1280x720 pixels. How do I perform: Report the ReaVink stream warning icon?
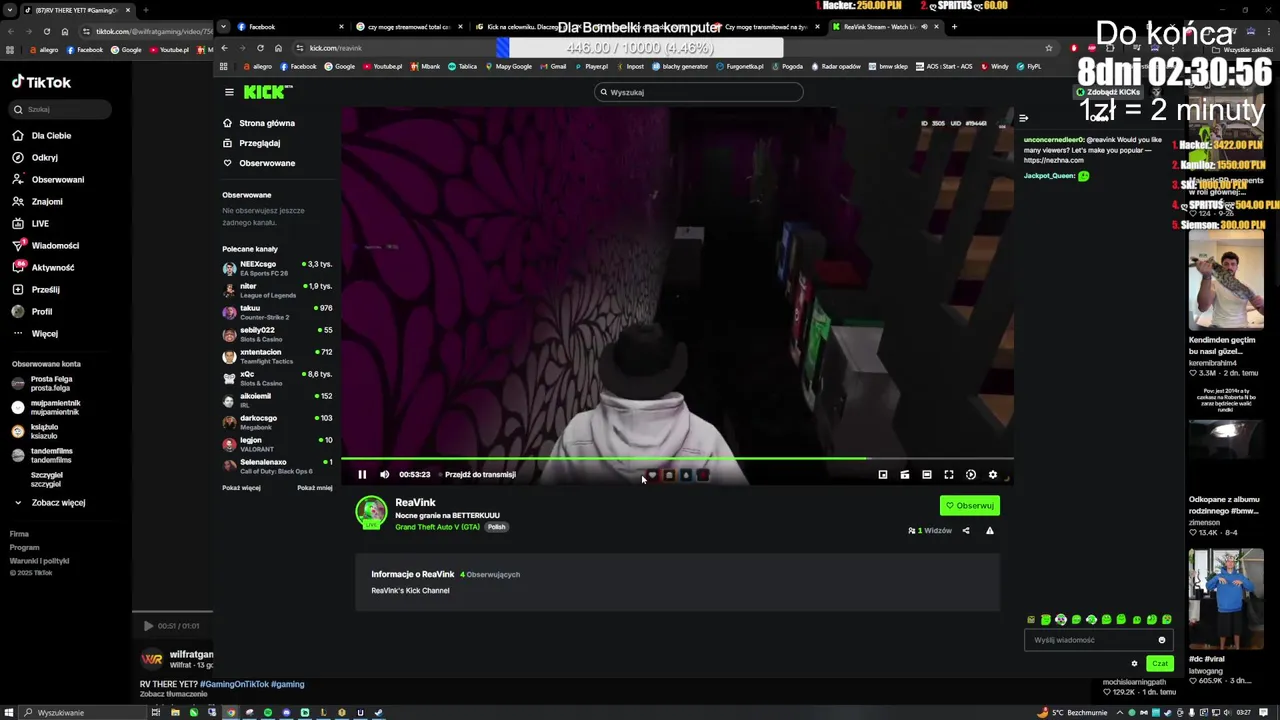point(989,531)
